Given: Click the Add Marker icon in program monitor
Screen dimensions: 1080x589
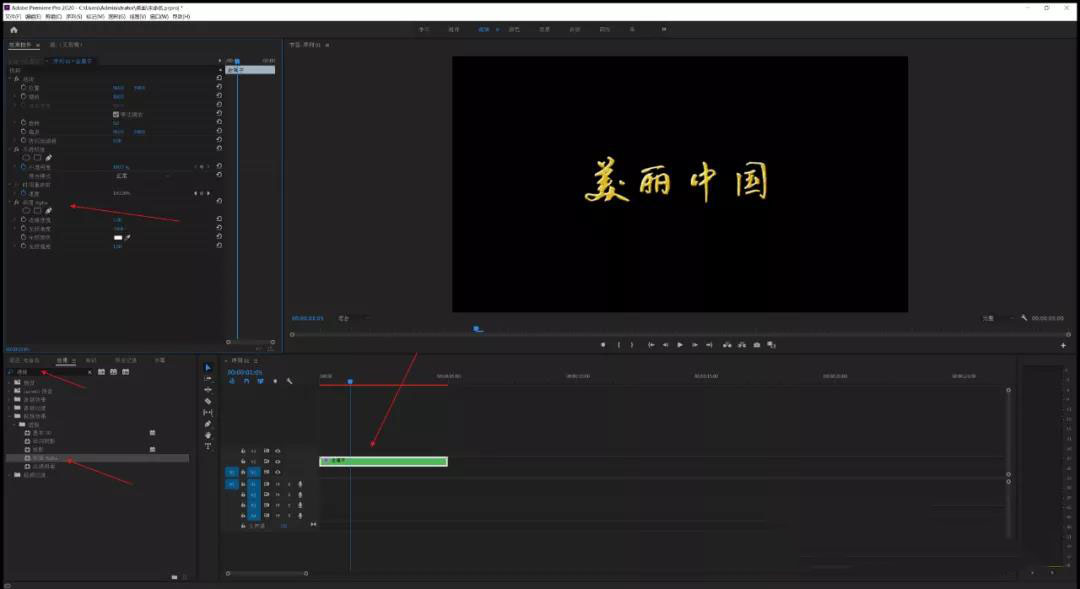Looking at the screenshot, I should 603,344.
